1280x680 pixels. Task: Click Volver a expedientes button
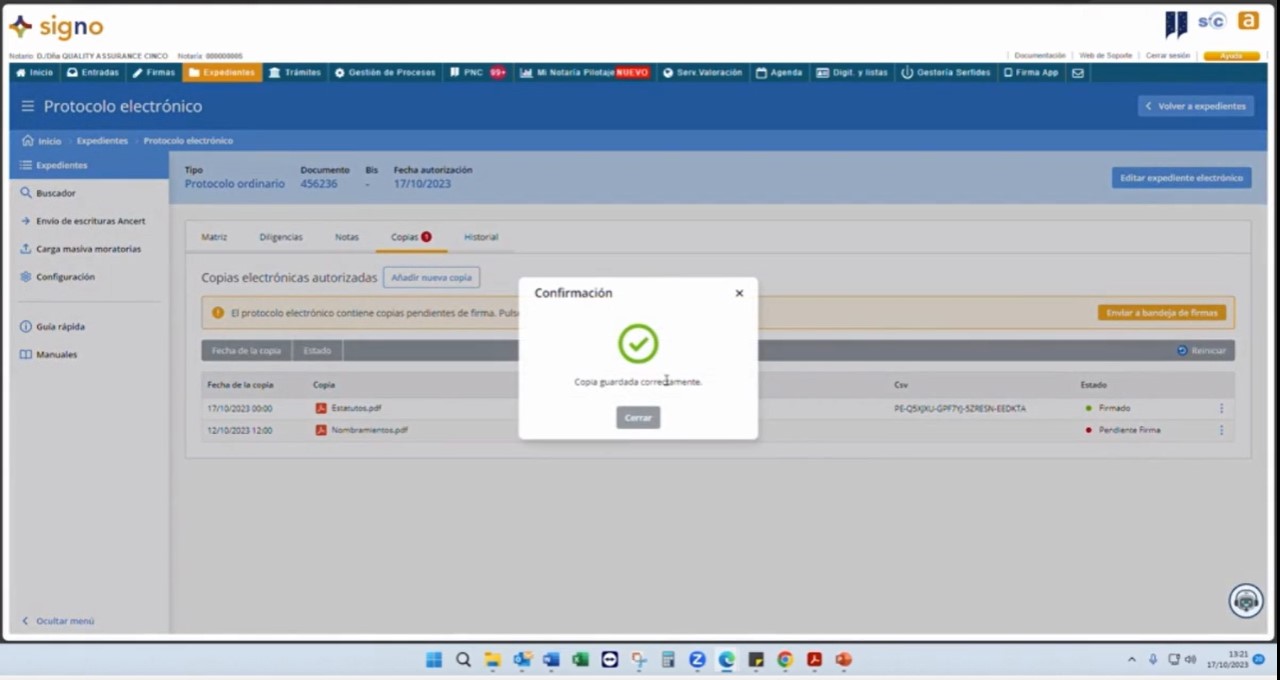[x=1195, y=106]
